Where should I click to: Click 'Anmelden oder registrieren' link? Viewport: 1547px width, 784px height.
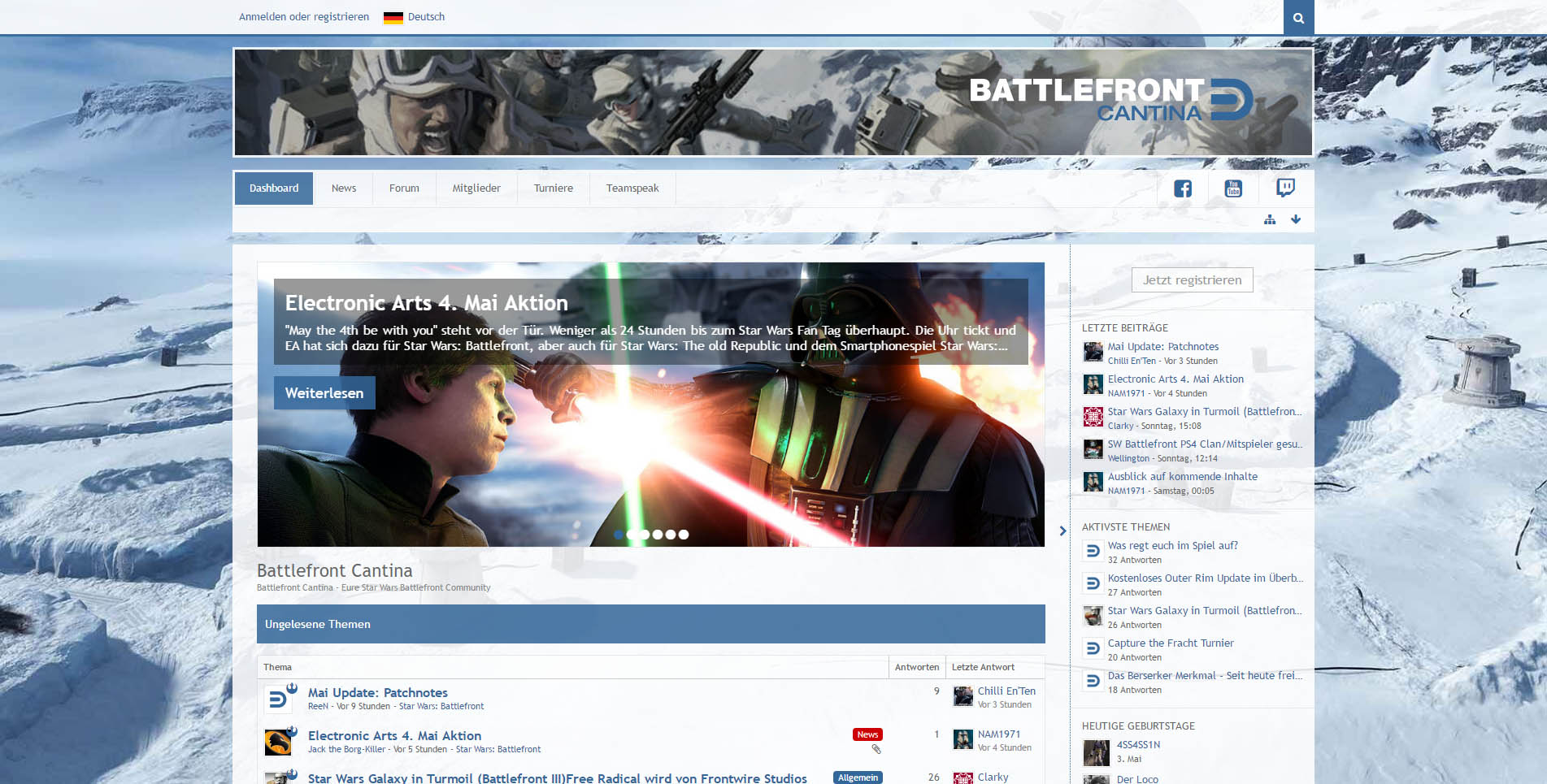click(x=304, y=17)
